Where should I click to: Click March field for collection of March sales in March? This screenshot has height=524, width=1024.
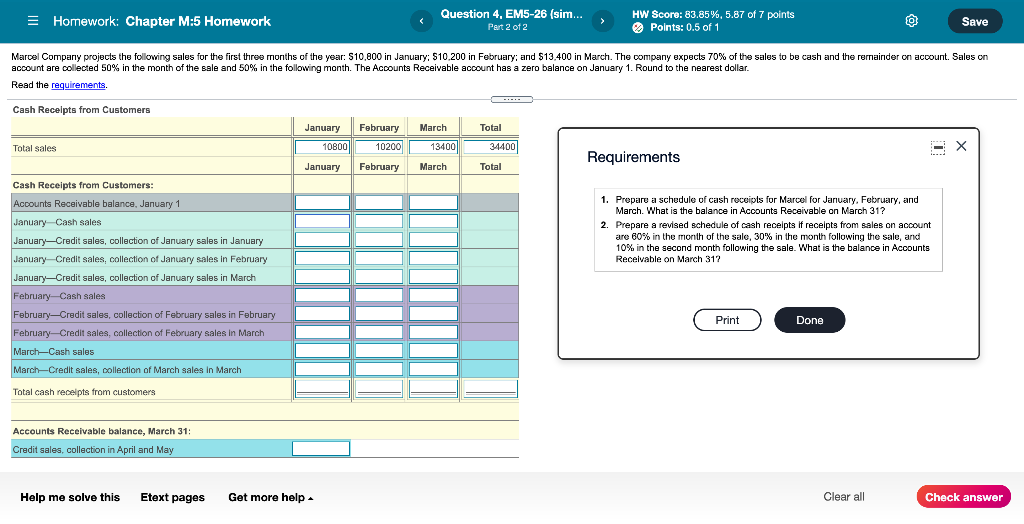[x=433, y=369]
